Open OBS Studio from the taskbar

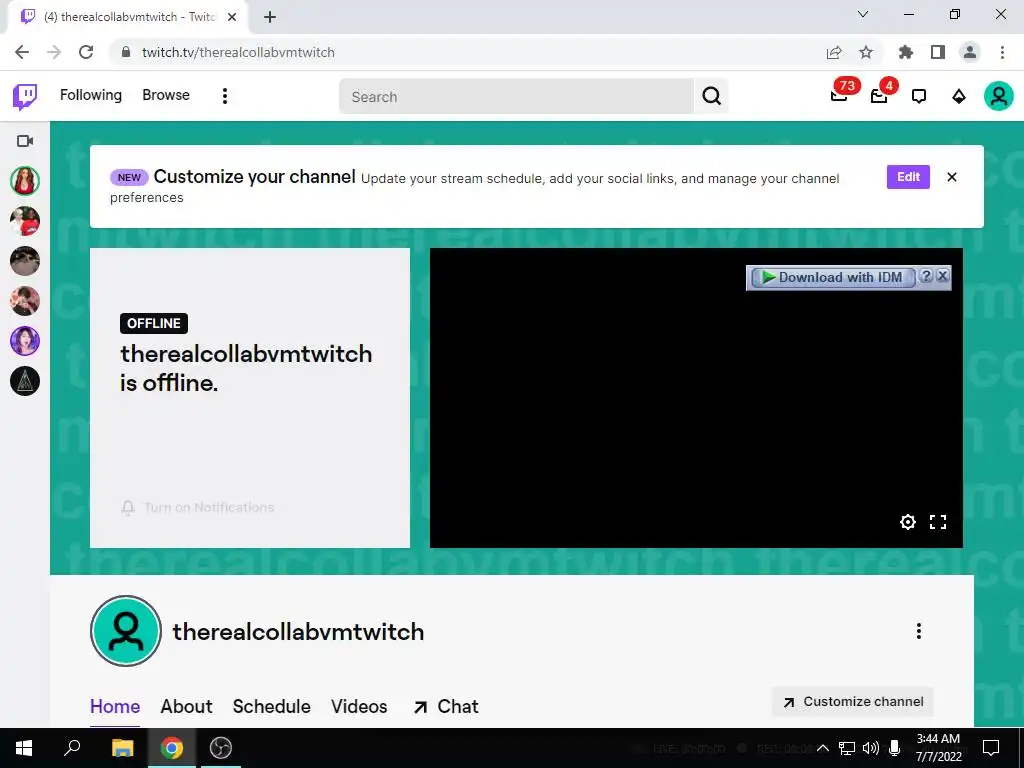click(x=221, y=748)
